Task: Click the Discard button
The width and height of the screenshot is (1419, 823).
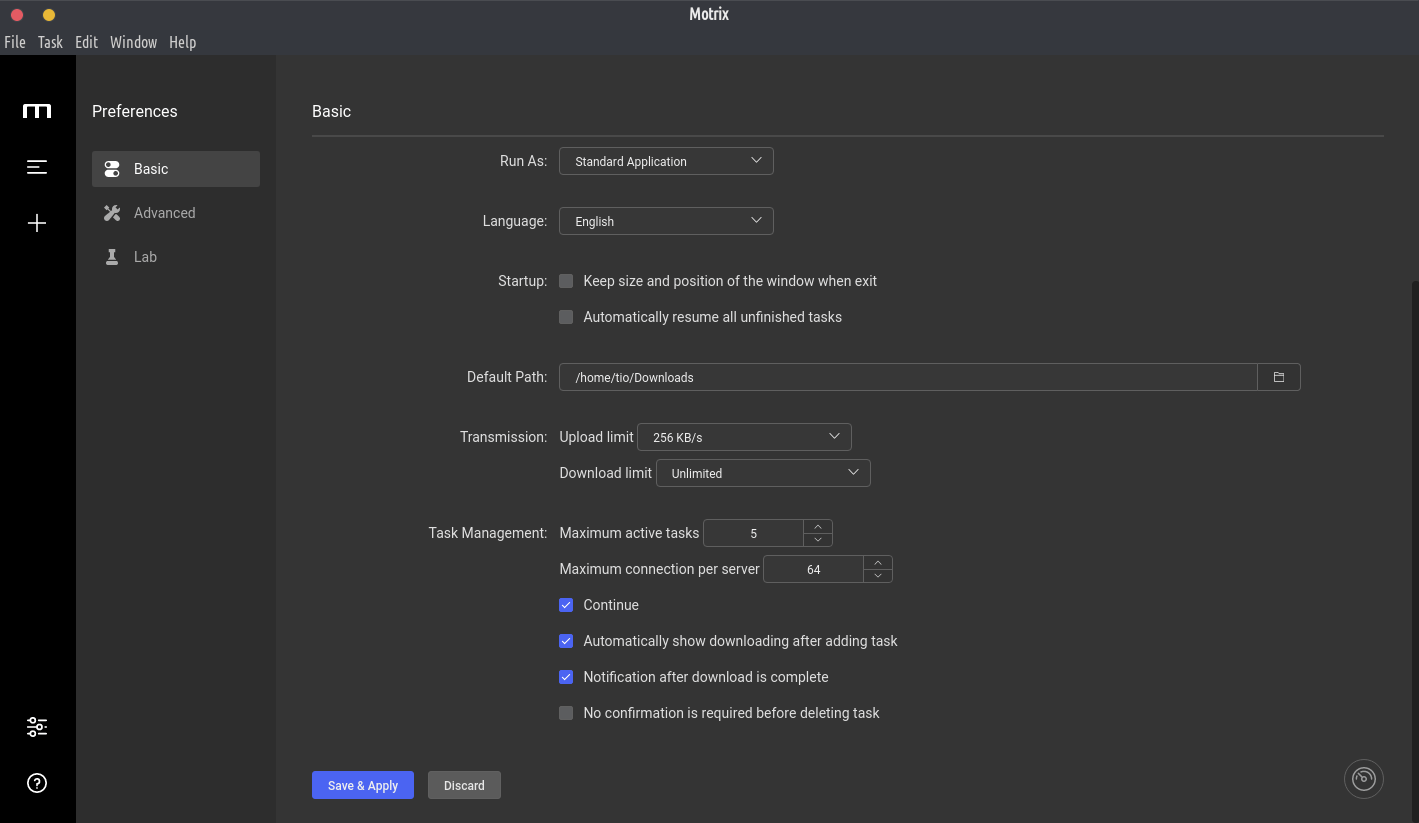Action: tap(464, 785)
